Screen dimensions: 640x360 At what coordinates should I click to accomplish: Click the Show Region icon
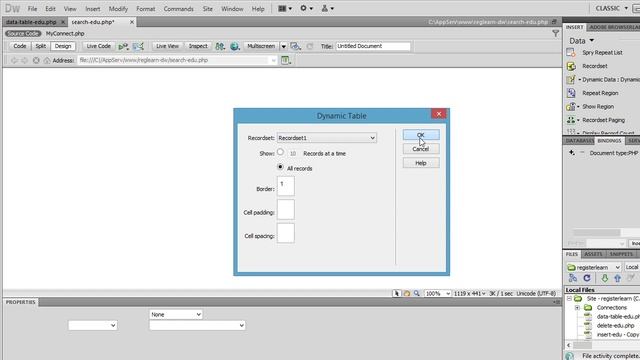pos(571,107)
